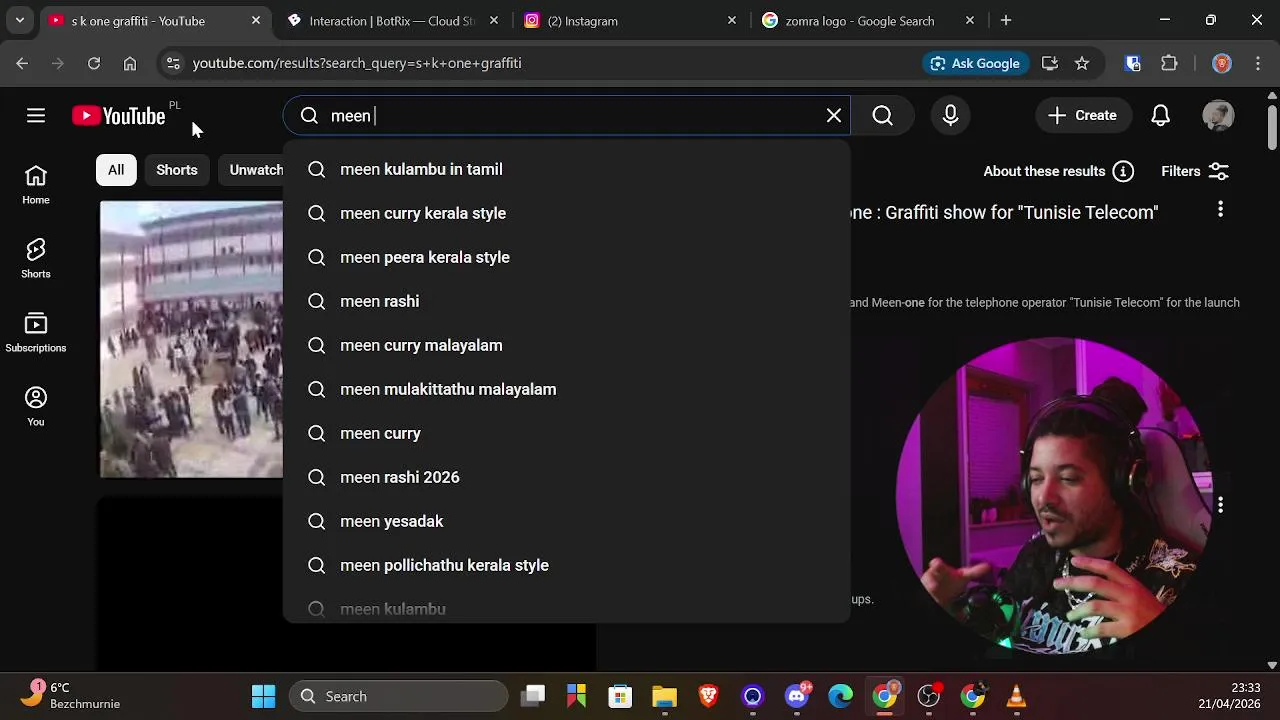Choose the plain meen curry suggestion
The height and width of the screenshot is (720, 1280).
pyautogui.click(x=567, y=433)
